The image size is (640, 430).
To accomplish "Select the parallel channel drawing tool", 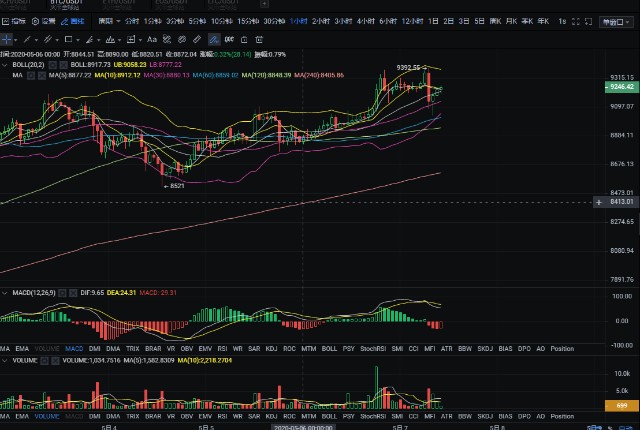I will [x=48, y=40].
